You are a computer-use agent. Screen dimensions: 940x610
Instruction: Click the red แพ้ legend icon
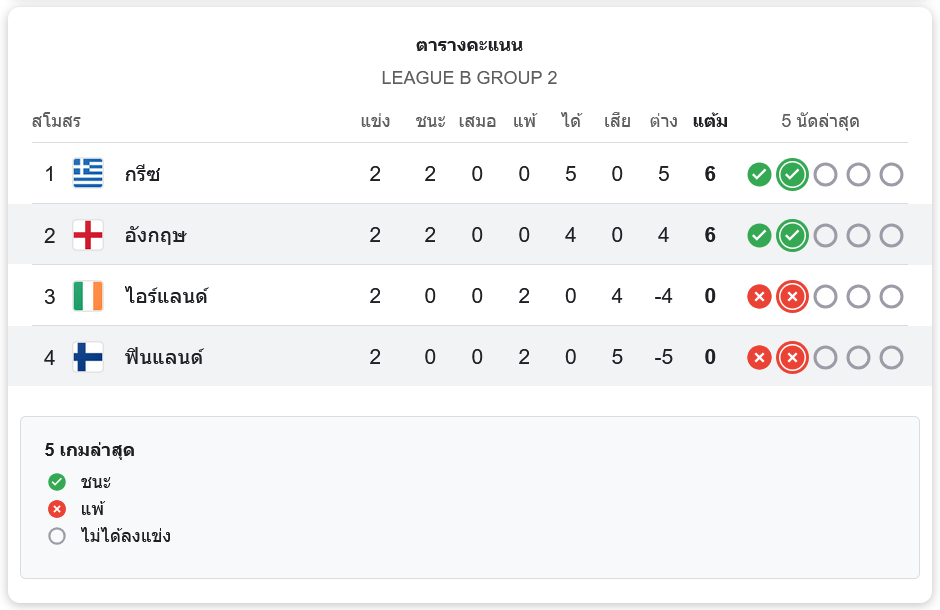click(x=57, y=509)
